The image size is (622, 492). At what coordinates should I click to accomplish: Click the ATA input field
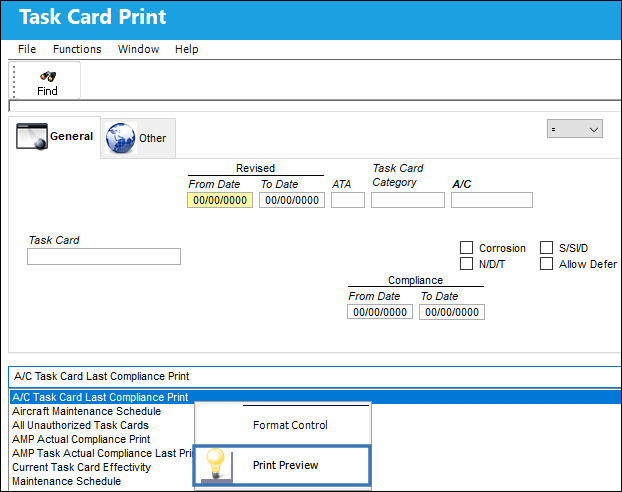[348, 200]
